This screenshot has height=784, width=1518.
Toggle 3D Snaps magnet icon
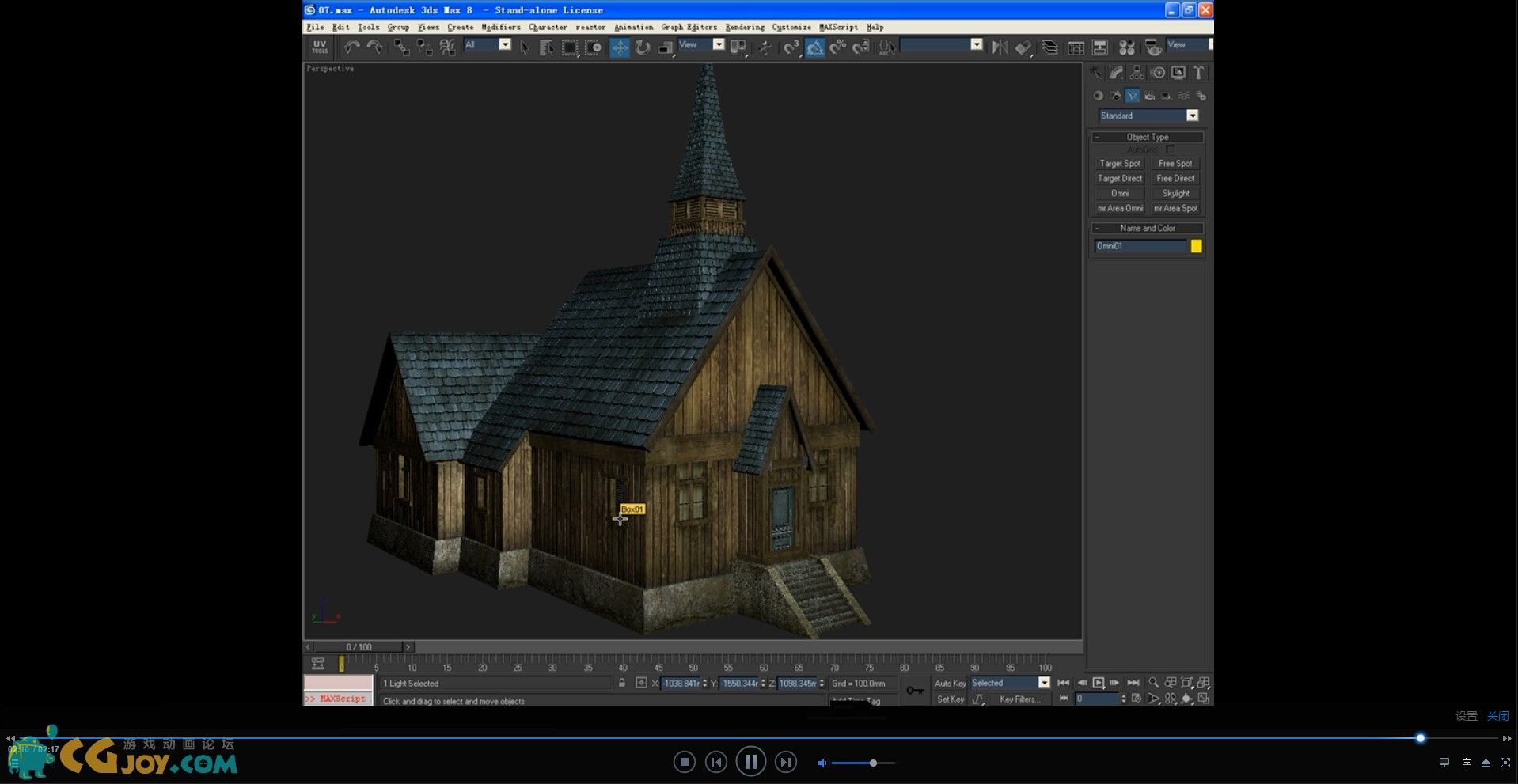click(x=791, y=47)
